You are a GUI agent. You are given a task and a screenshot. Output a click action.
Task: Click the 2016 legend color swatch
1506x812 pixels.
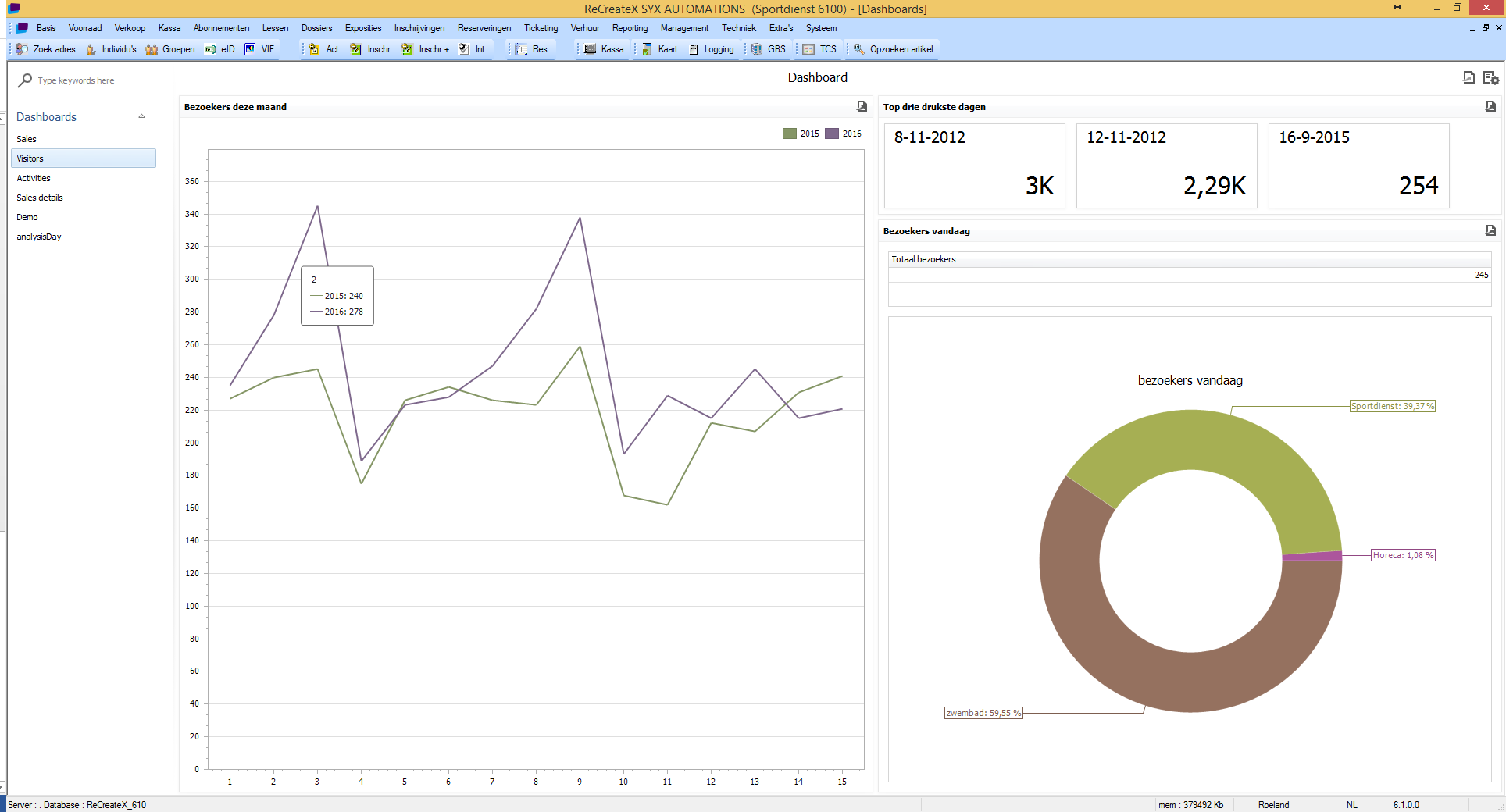(x=832, y=134)
